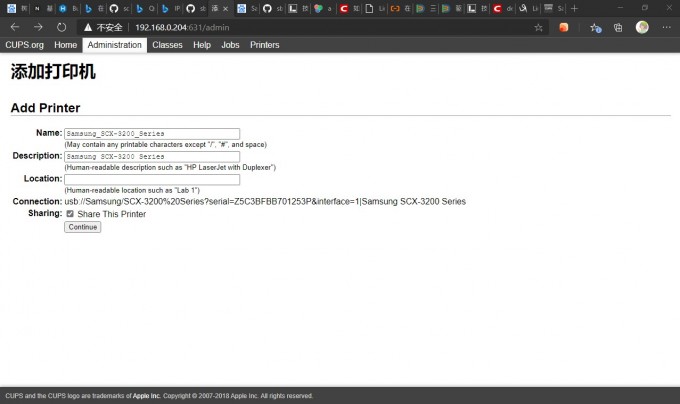680x404 pixels.
Task: Click the Apple Inc. copyright footer text
Action: (159, 396)
